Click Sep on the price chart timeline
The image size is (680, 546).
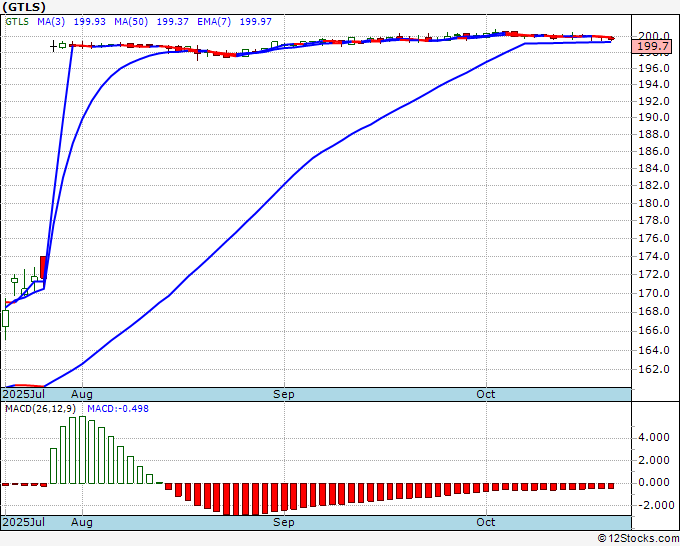coord(284,394)
